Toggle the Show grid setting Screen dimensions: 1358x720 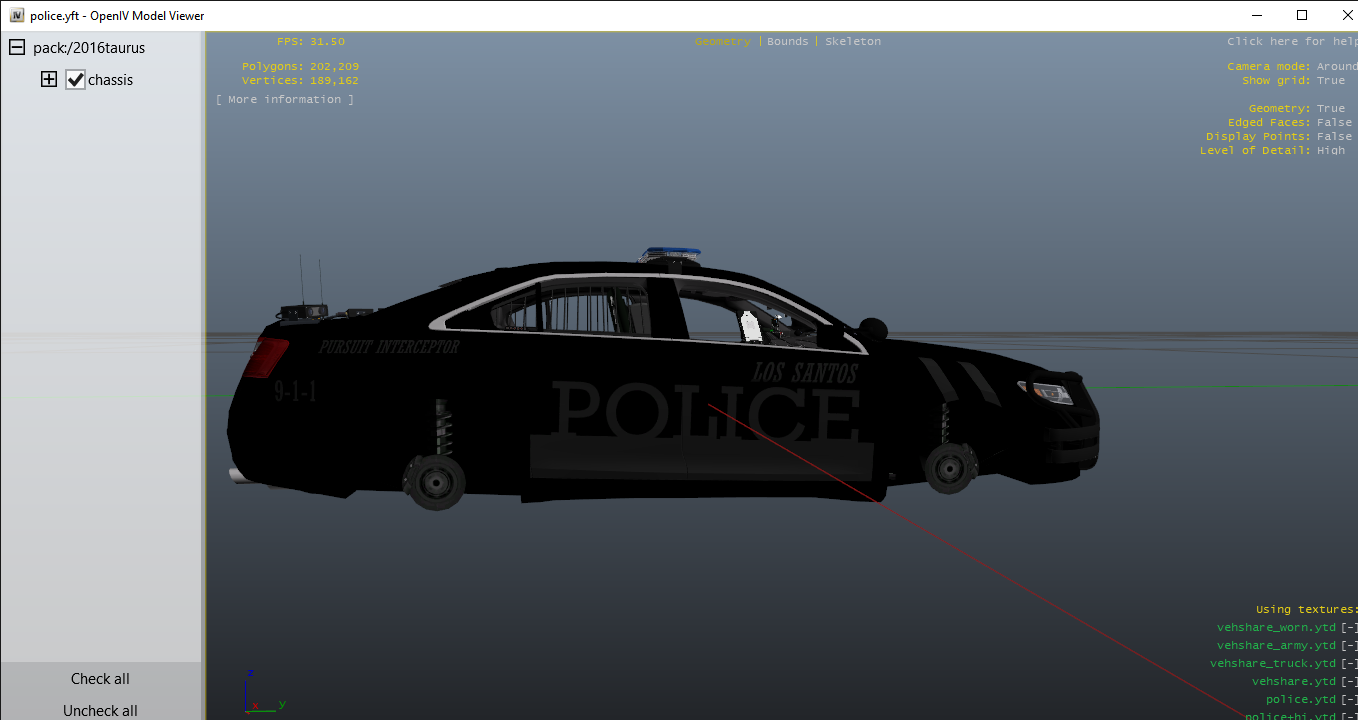(1330, 81)
